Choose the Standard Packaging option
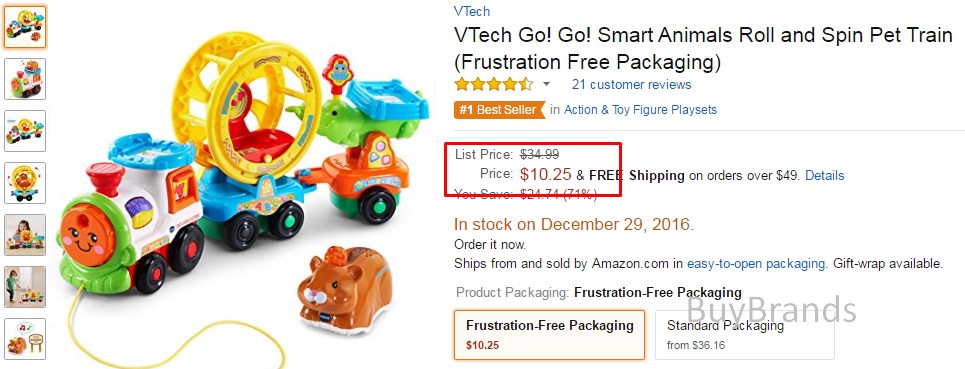The height and width of the screenshot is (369, 965). (745, 335)
